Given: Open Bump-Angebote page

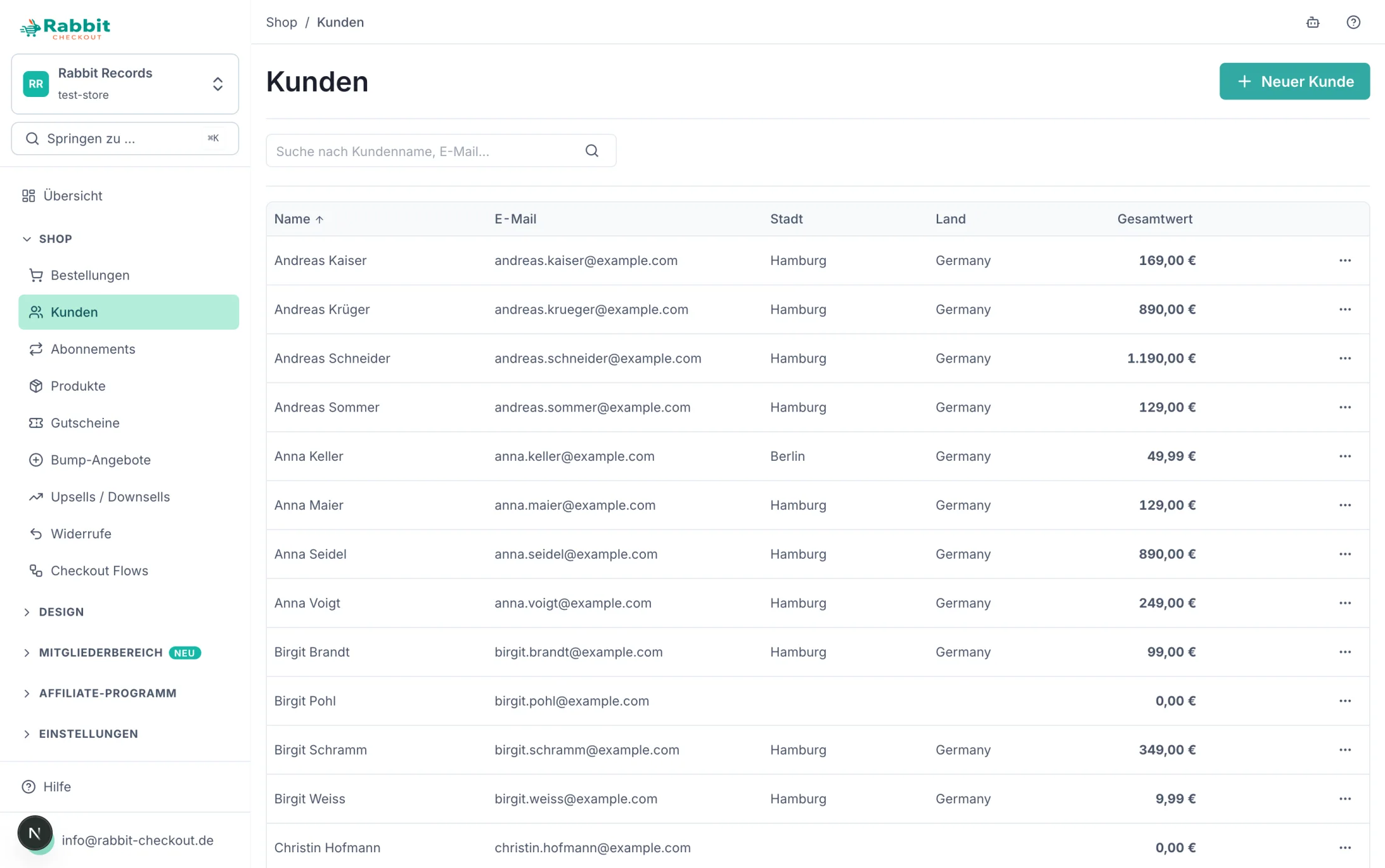Looking at the screenshot, I should pyautogui.click(x=128, y=460).
